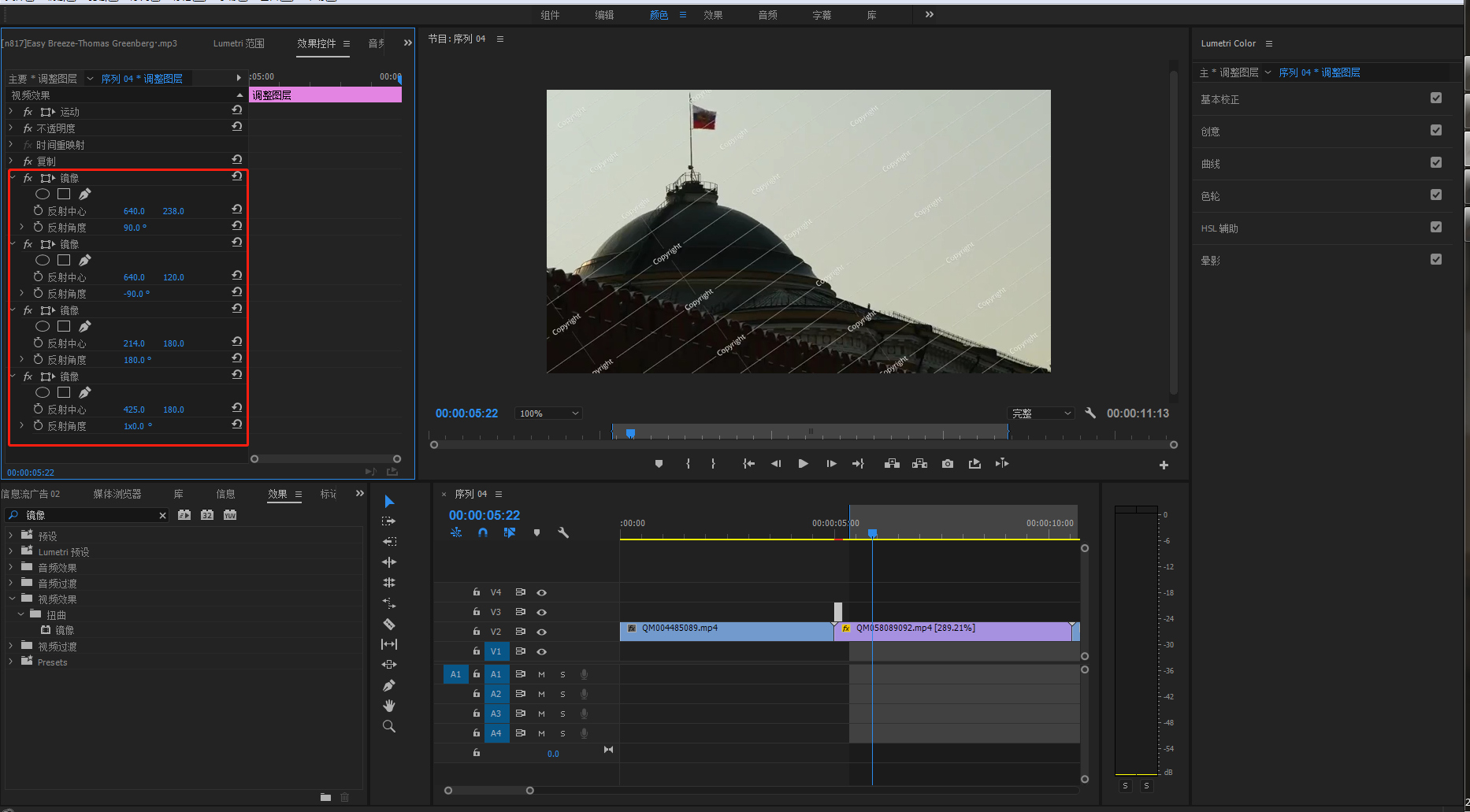Screen dimensions: 1470x812
Task: Click the Play button in Program monitor
Action: coord(803,464)
